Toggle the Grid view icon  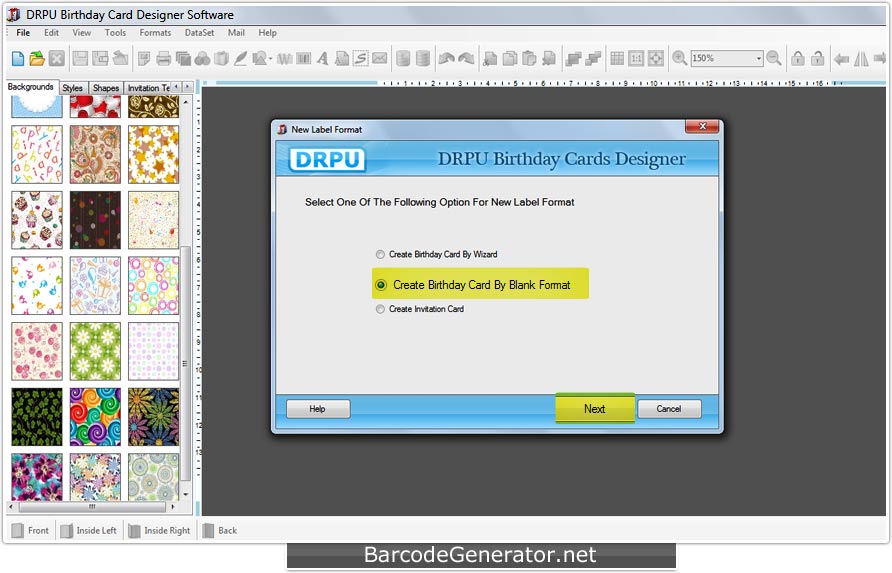pos(617,58)
